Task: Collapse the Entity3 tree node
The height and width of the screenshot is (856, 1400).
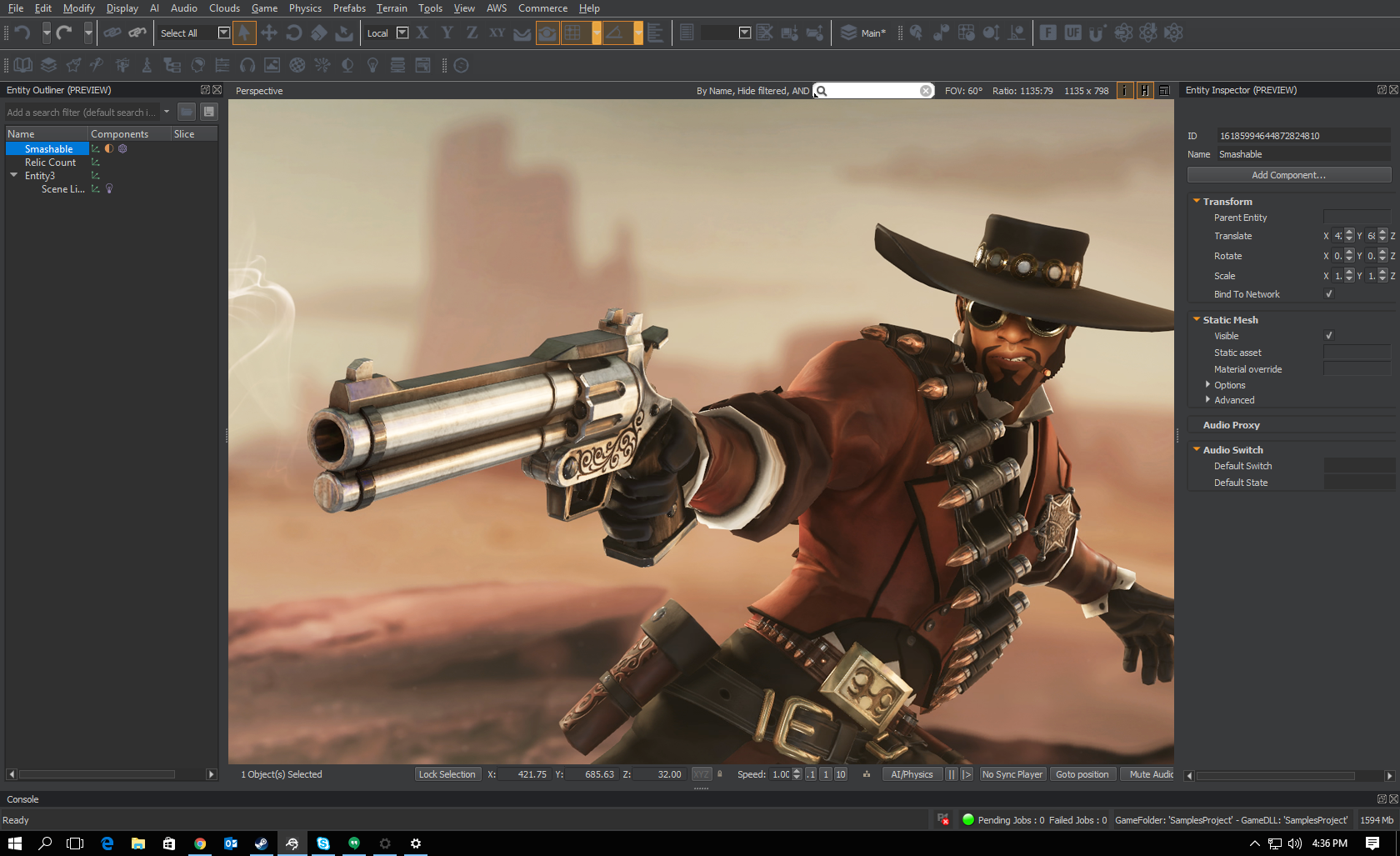Action: pyautogui.click(x=13, y=175)
